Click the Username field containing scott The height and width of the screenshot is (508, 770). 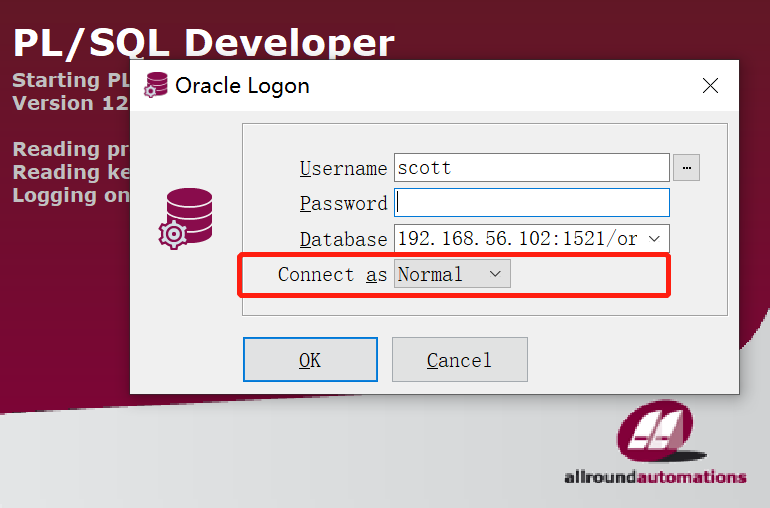tap(531, 168)
